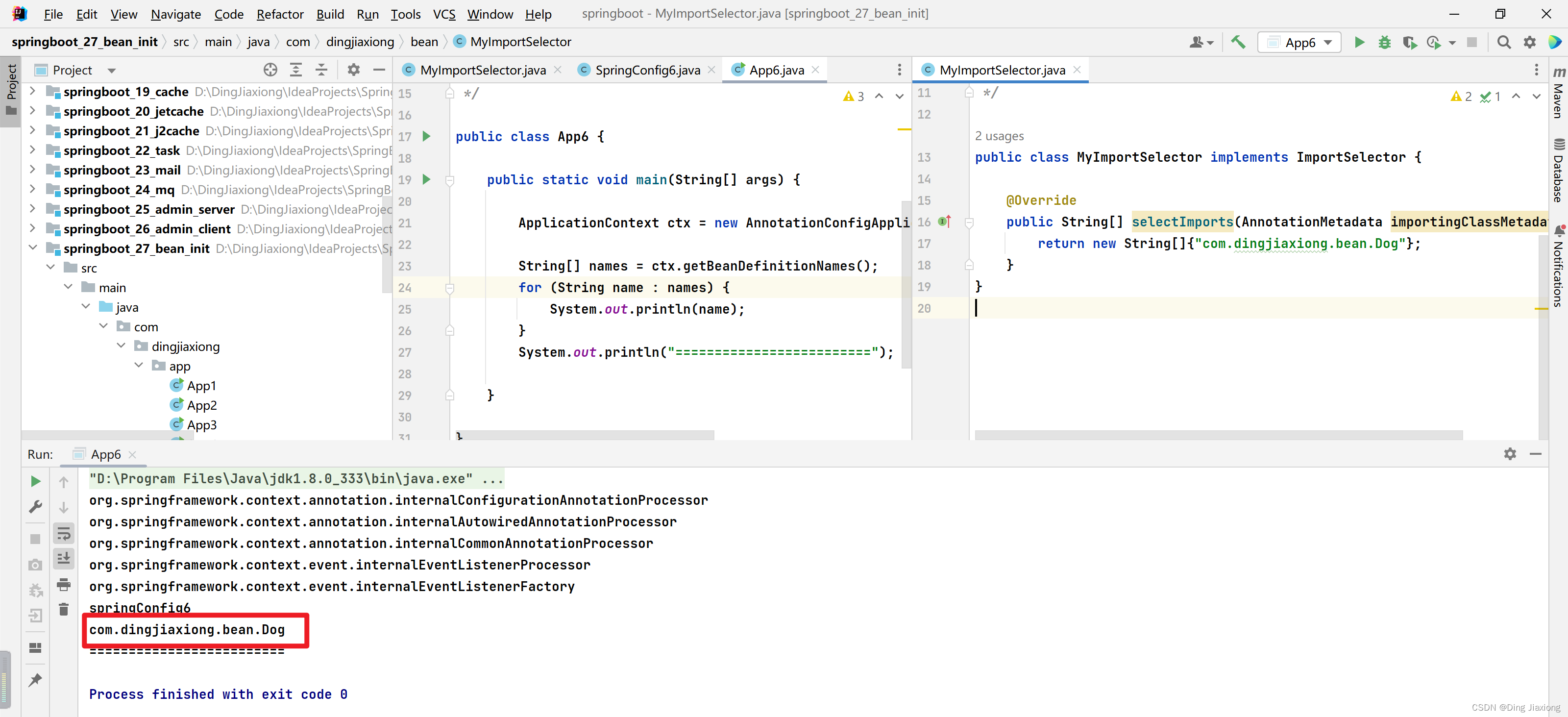Click Run with Coverage shield icon
The image size is (1568, 717).
(x=1409, y=42)
